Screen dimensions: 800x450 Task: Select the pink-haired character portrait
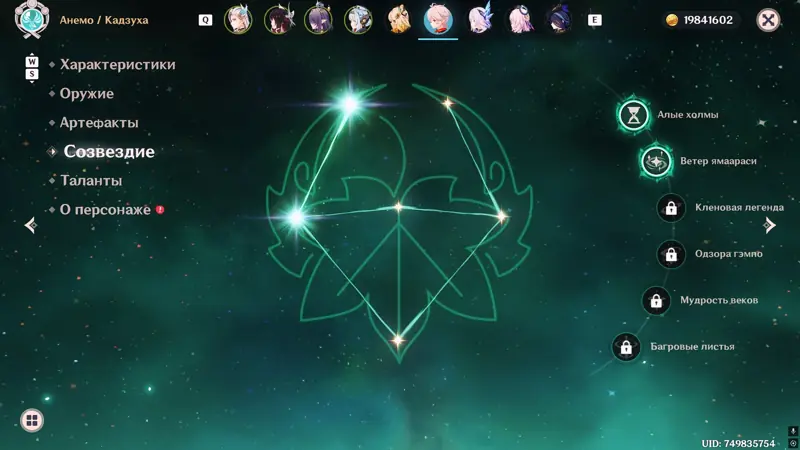click(x=519, y=20)
